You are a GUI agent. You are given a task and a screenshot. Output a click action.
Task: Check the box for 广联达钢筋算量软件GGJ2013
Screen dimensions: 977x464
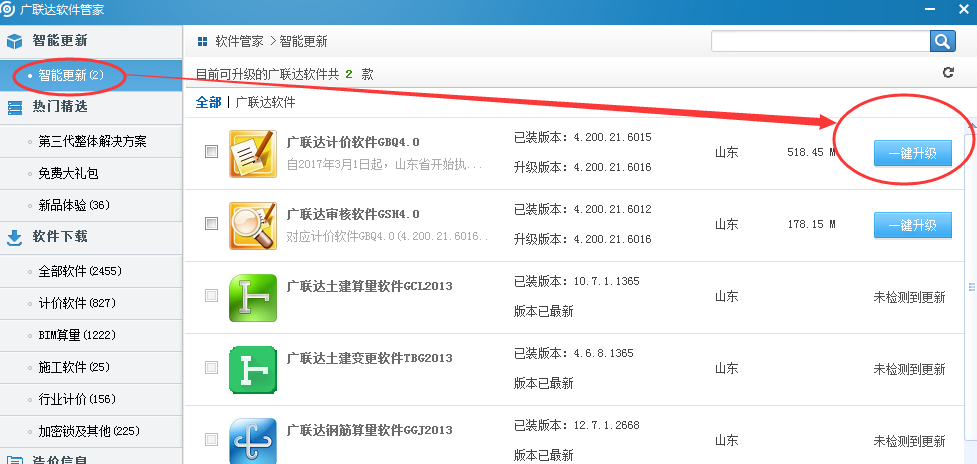coord(212,440)
